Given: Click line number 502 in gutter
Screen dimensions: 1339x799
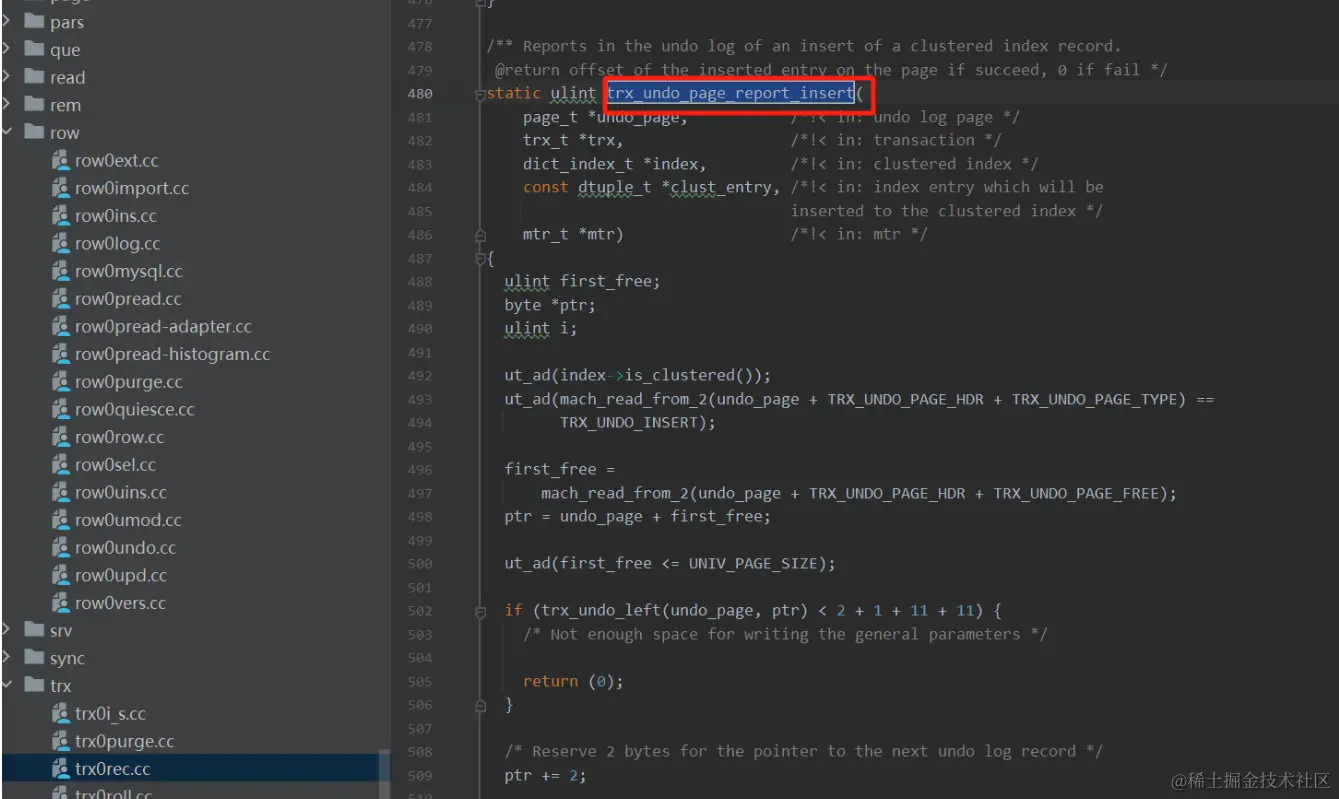Looking at the screenshot, I should click(x=420, y=610).
